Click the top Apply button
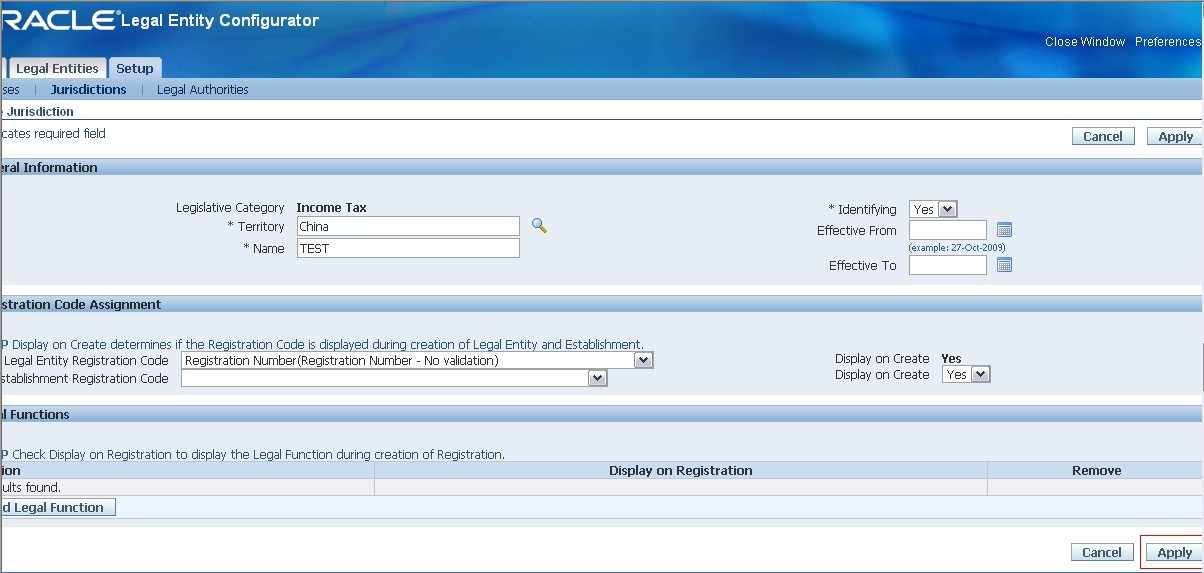Screen dimensions: 1204x573 1175,136
